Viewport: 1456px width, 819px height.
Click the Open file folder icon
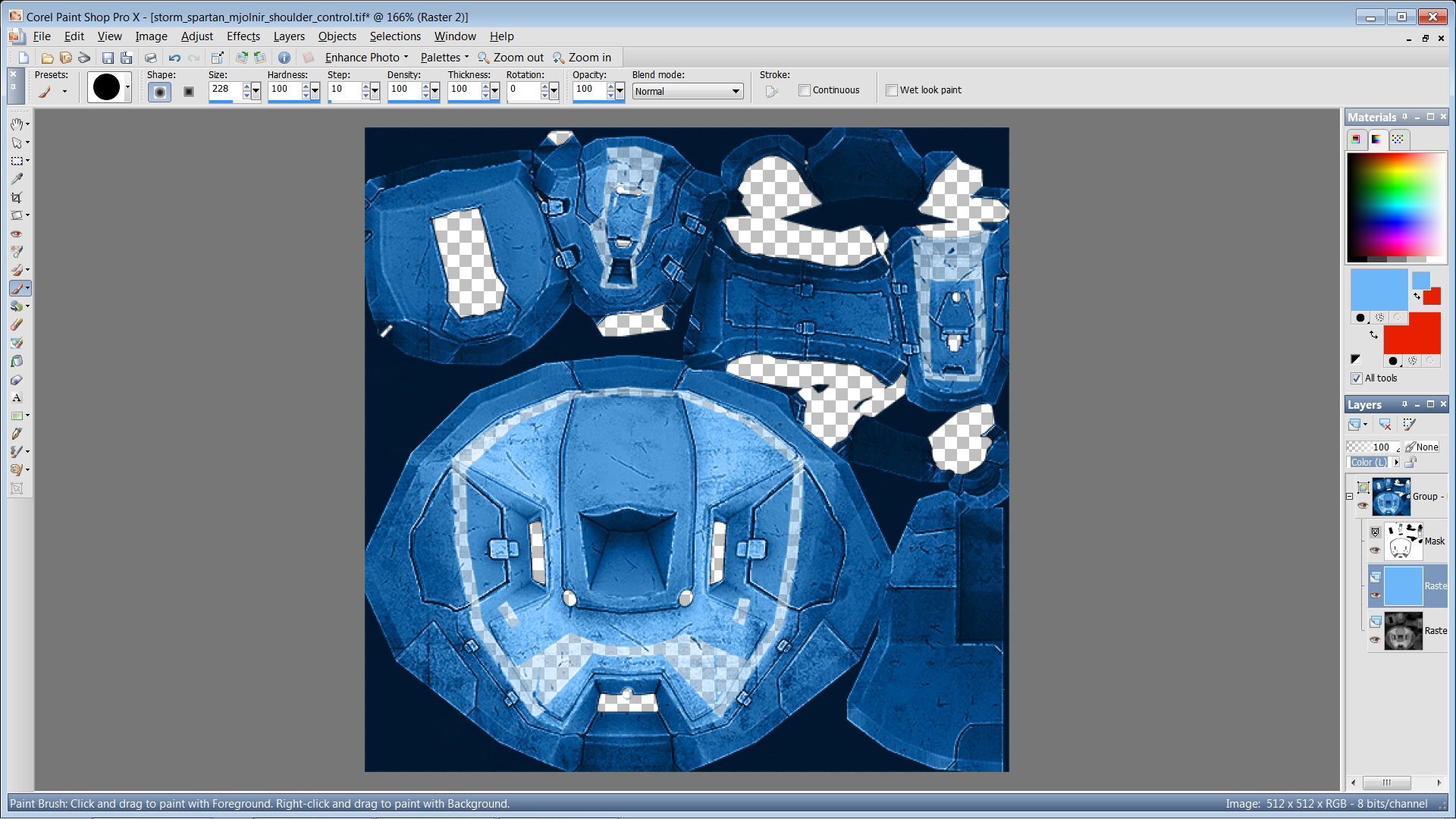click(x=47, y=58)
